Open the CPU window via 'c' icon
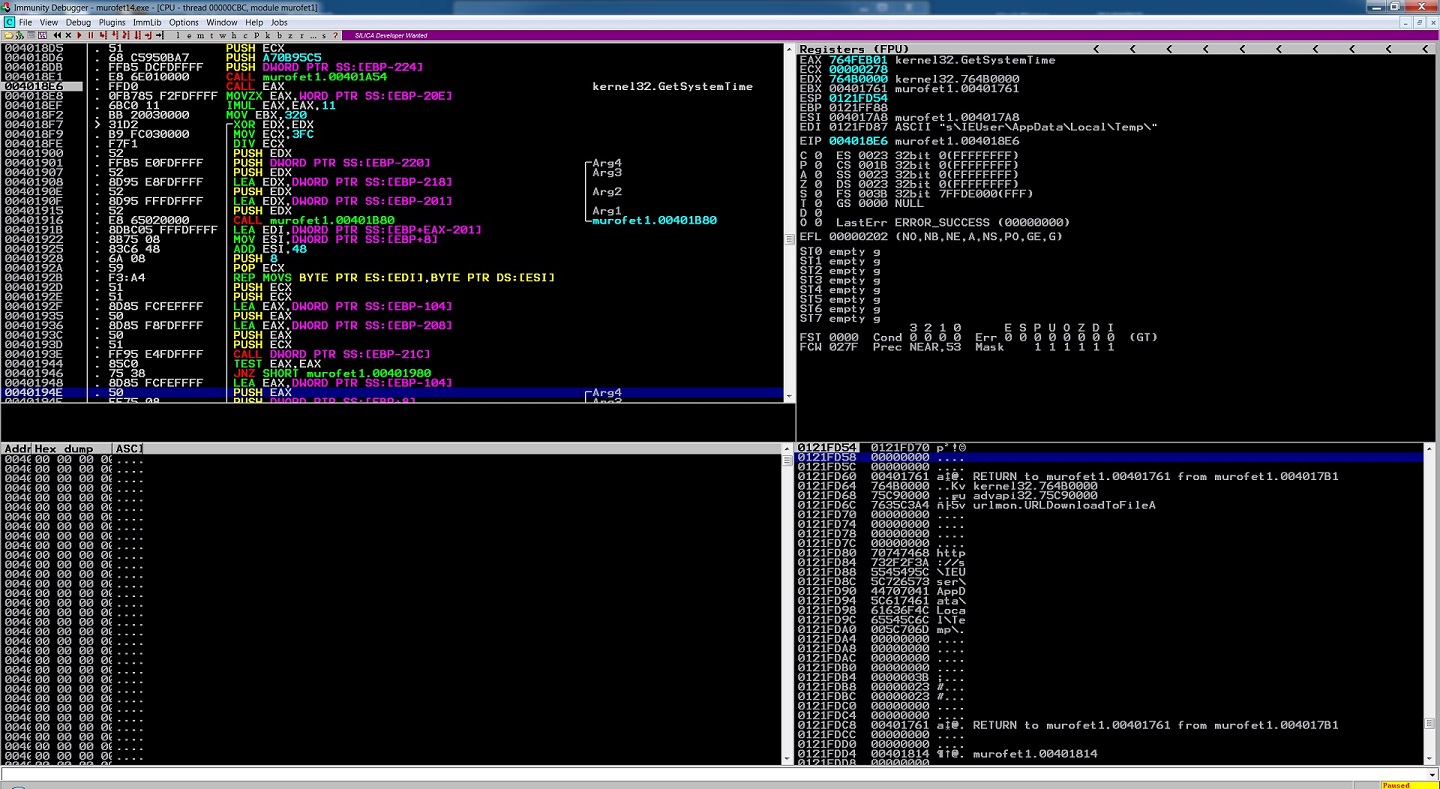 point(245,35)
